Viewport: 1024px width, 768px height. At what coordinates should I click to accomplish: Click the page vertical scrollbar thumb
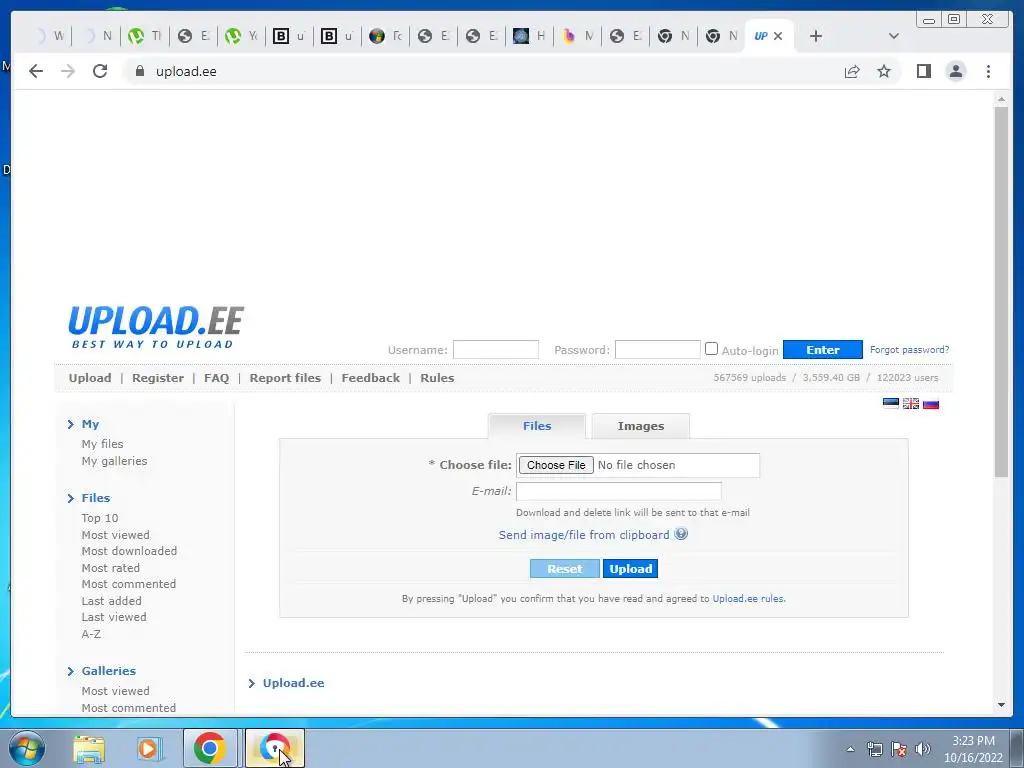point(1001,292)
